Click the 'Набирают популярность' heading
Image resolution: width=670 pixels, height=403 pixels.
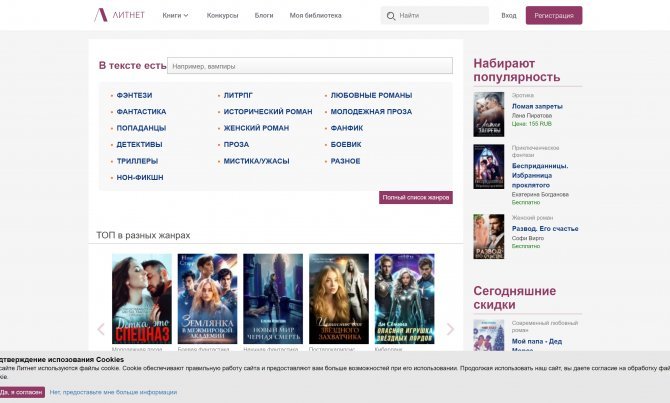tap(516, 70)
